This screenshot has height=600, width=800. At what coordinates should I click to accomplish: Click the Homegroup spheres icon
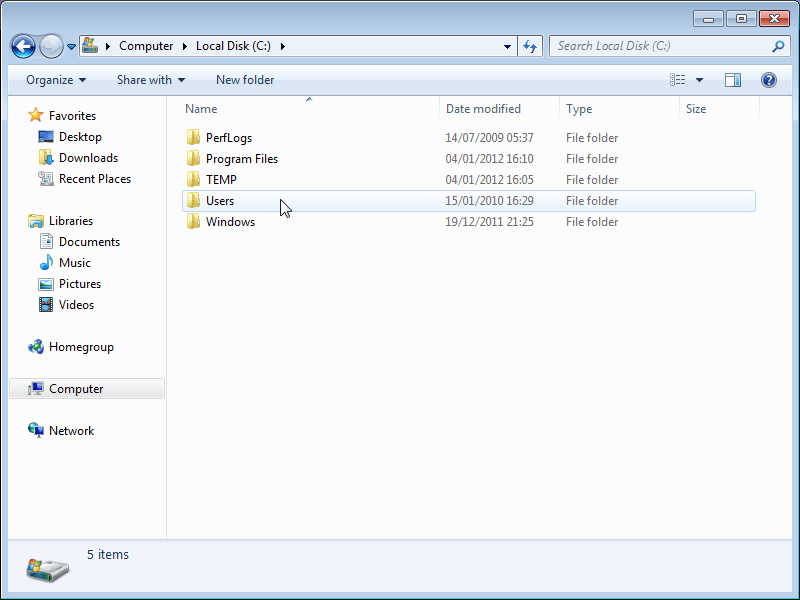coord(36,347)
